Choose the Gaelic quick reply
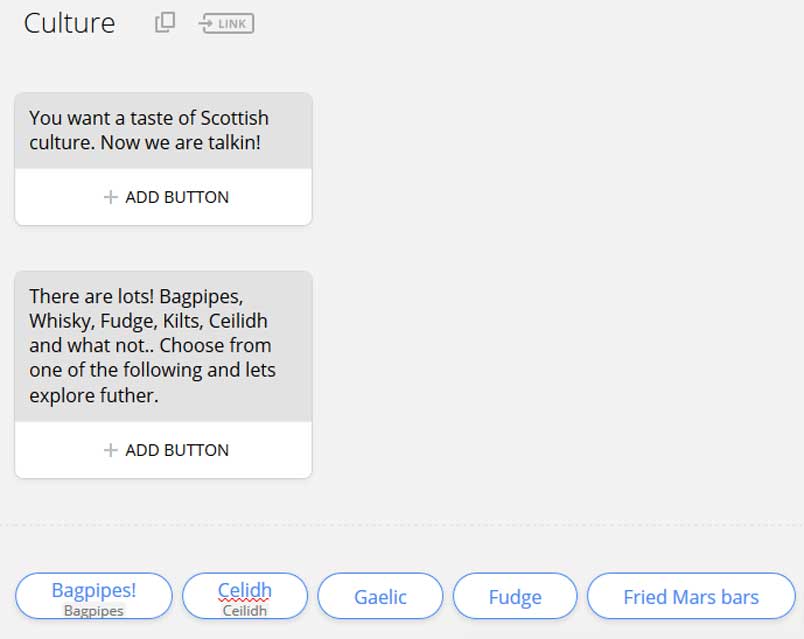This screenshot has height=639, width=804. click(380, 597)
